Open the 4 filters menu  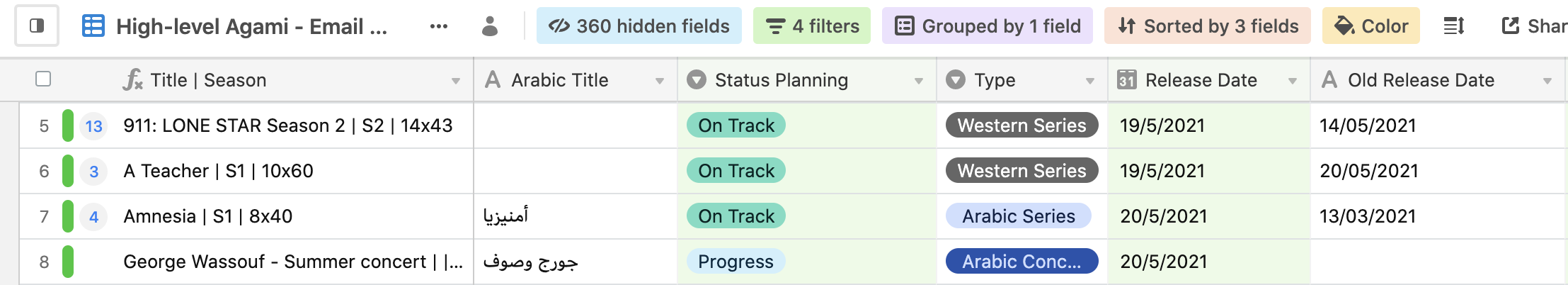pyautogui.click(x=812, y=26)
